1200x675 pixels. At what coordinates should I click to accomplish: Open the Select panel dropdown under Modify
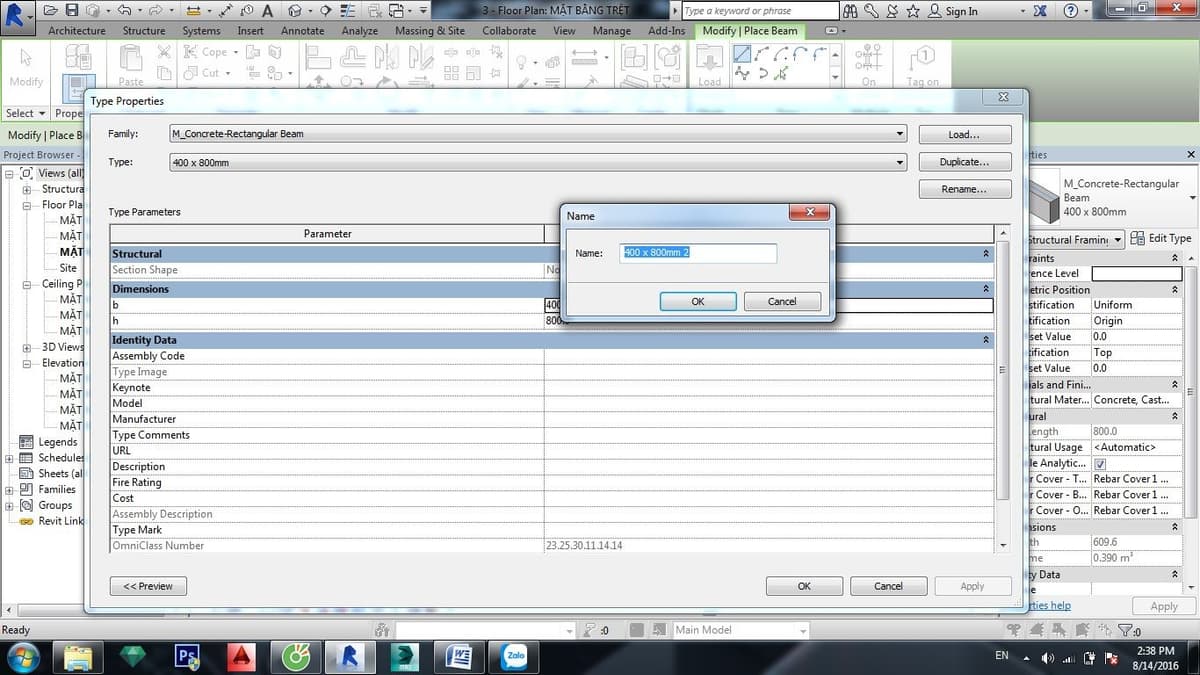point(26,113)
